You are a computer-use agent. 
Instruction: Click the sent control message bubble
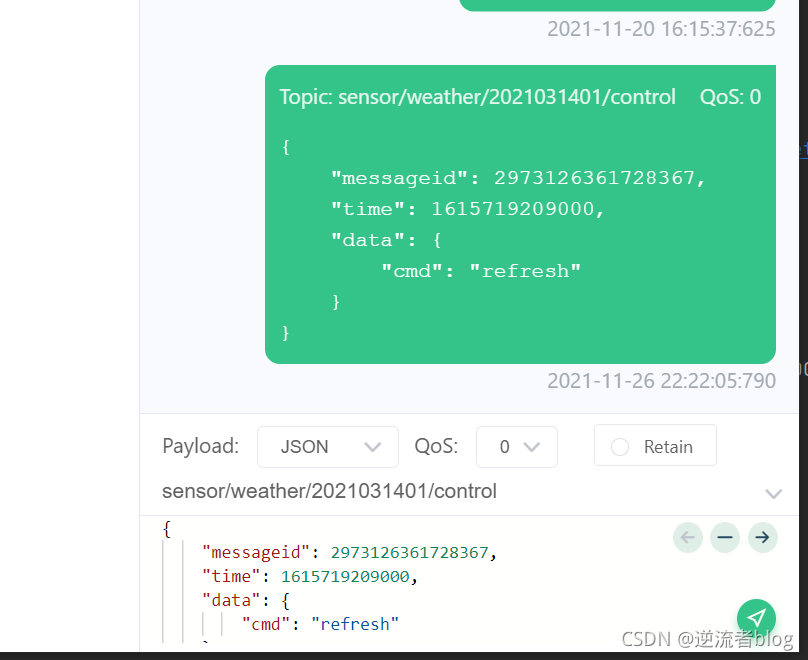click(x=520, y=230)
